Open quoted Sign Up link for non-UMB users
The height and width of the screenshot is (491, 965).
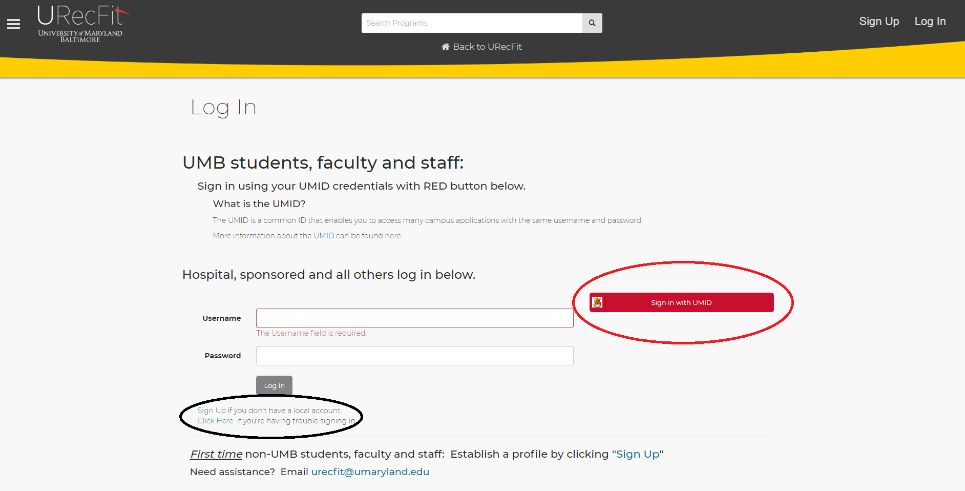tap(638, 454)
